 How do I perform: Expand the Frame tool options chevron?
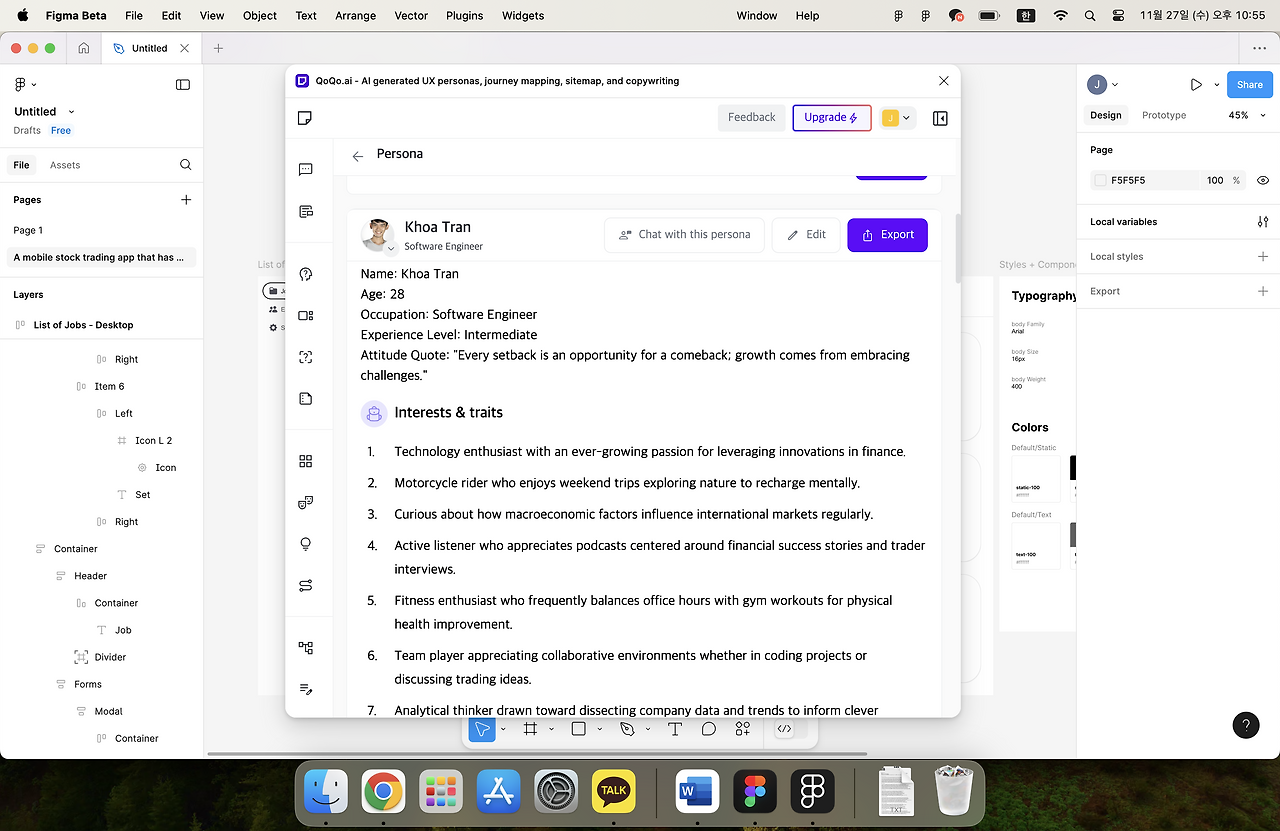pos(551,729)
